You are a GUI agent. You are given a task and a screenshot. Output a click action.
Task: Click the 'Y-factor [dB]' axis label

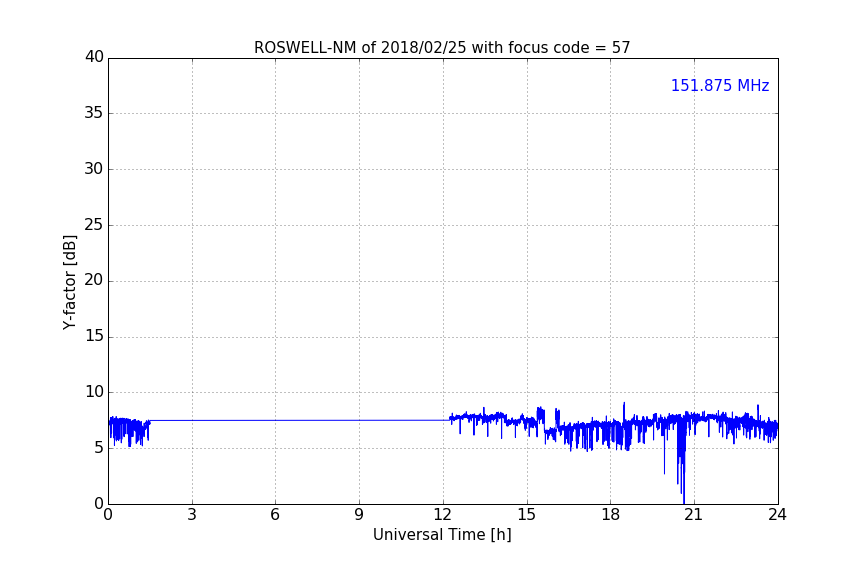pyautogui.click(x=69, y=283)
